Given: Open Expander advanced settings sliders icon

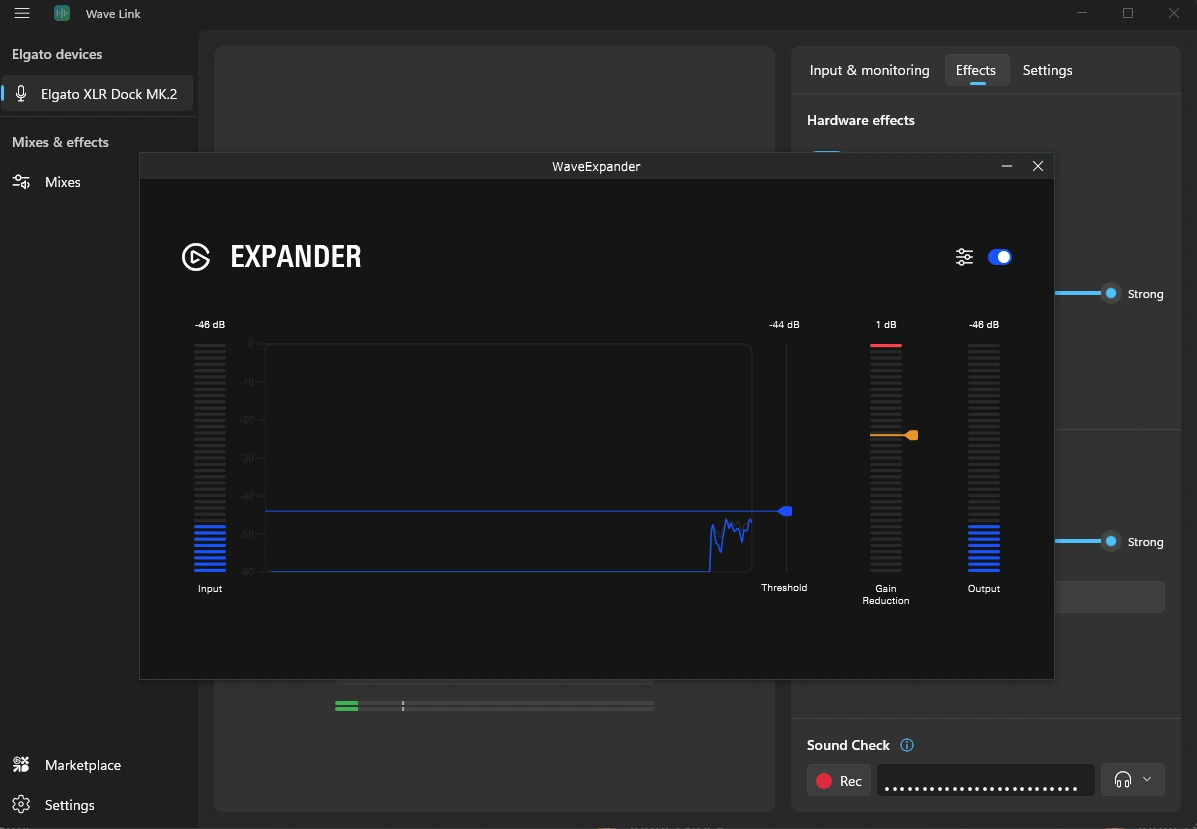Looking at the screenshot, I should (x=964, y=257).
